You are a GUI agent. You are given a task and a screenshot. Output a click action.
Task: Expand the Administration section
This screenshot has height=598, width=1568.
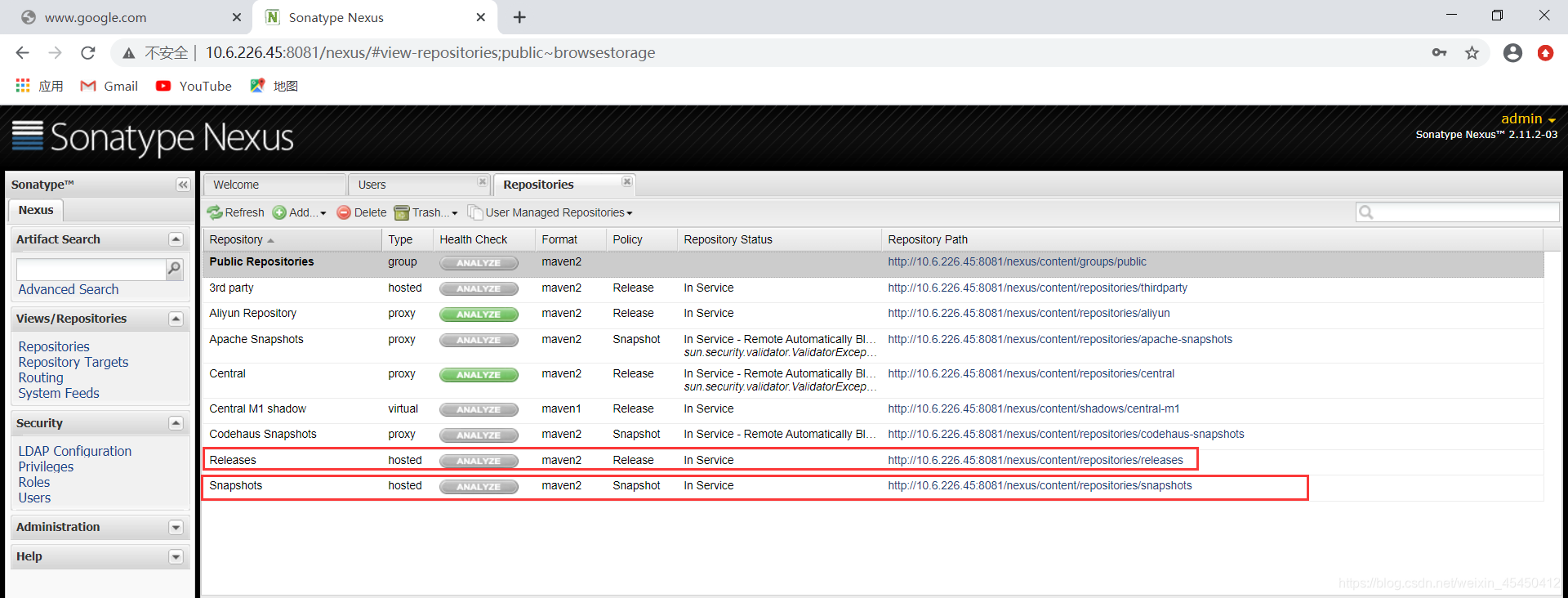click(x=176, y=528)
